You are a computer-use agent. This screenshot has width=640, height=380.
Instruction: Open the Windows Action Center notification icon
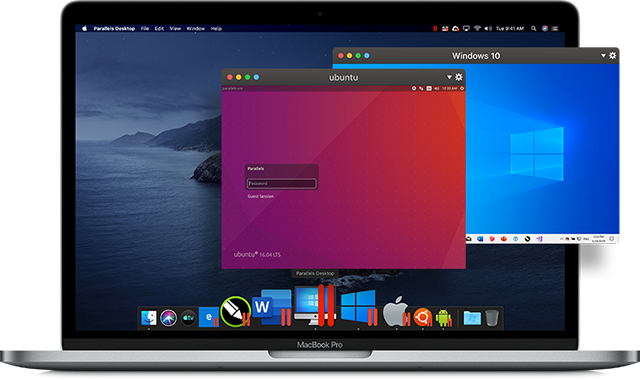coord(611,239)
